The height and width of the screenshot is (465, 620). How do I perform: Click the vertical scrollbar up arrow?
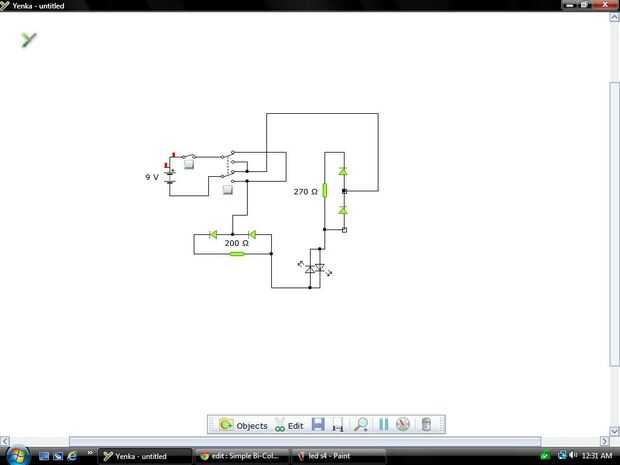pyautogui.click(x=614, y=17)
